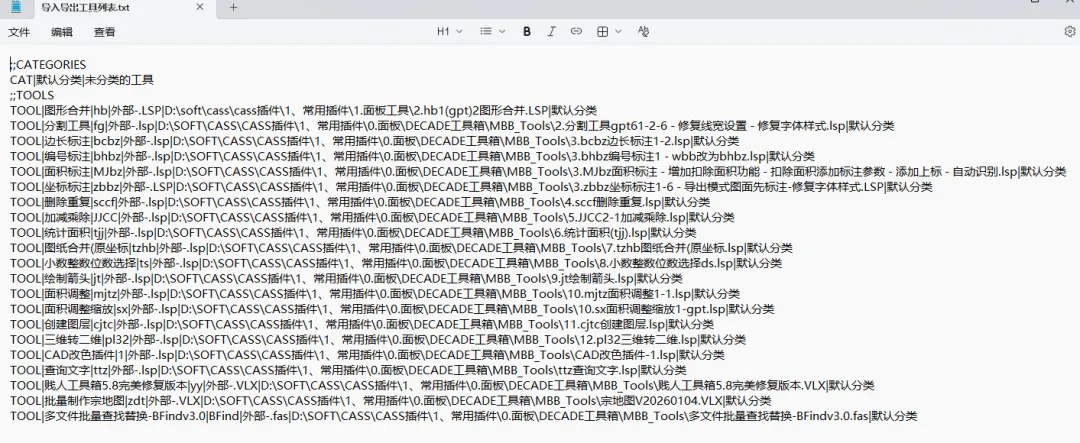1080x443 pixels.
Task: Toggle bold formatting
Action: click(527, 31)
